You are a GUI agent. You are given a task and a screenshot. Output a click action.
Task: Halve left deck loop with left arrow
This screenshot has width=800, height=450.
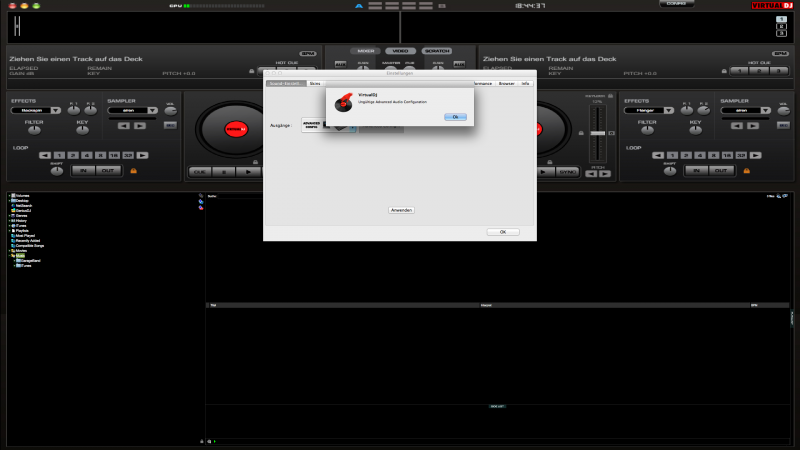(x=45, y=155)
